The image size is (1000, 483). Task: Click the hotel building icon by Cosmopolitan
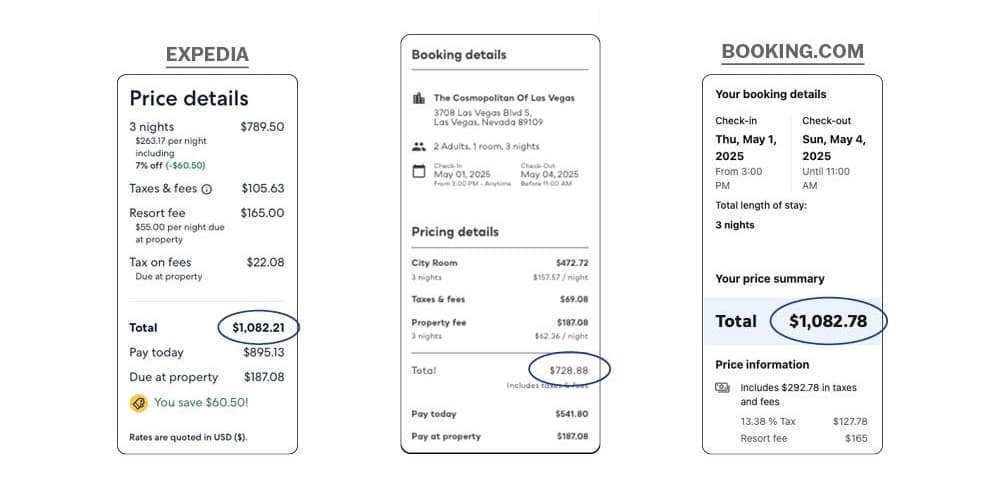[x=419, y=98]
